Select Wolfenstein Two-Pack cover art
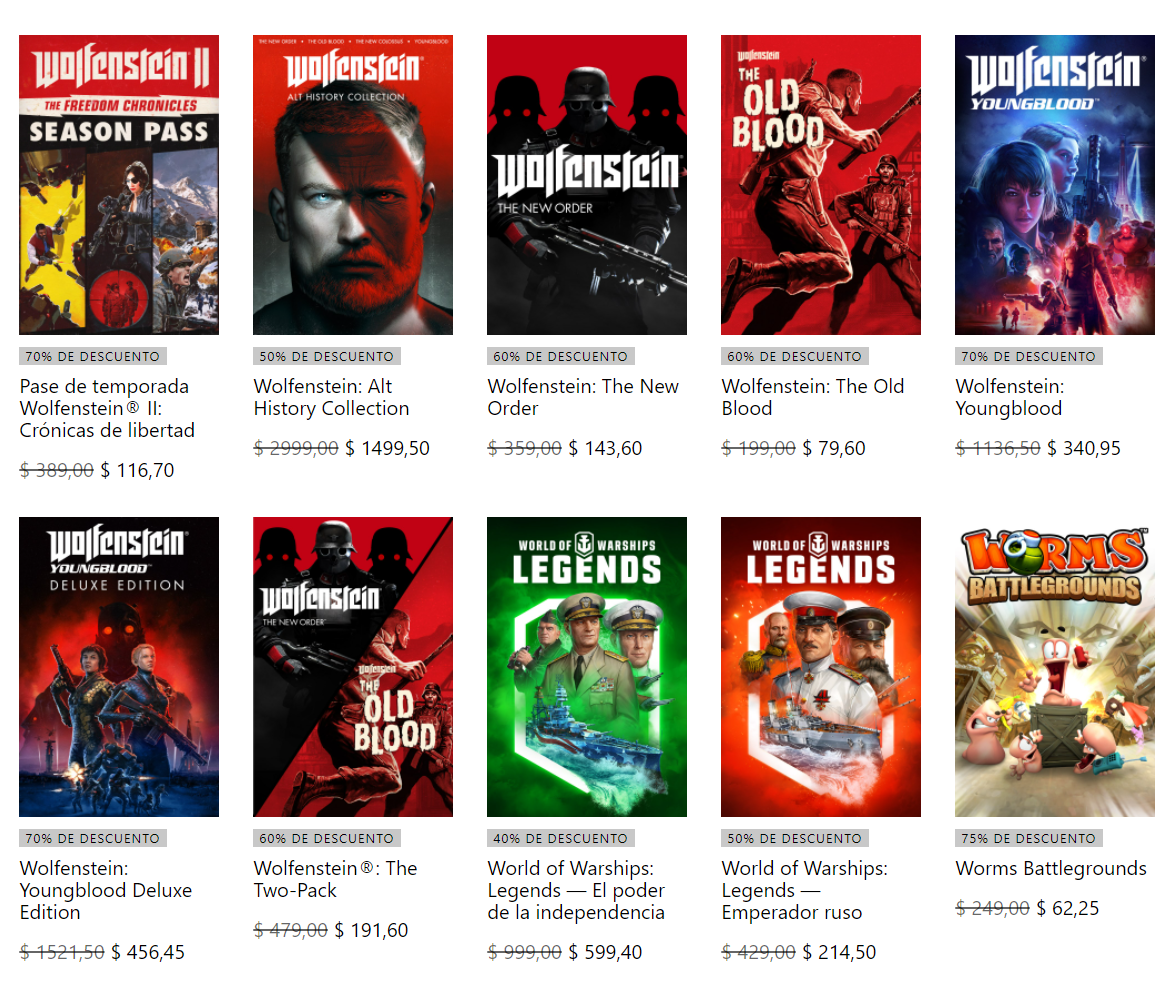This screenshot has width=1167, height=986. (353, 667)
